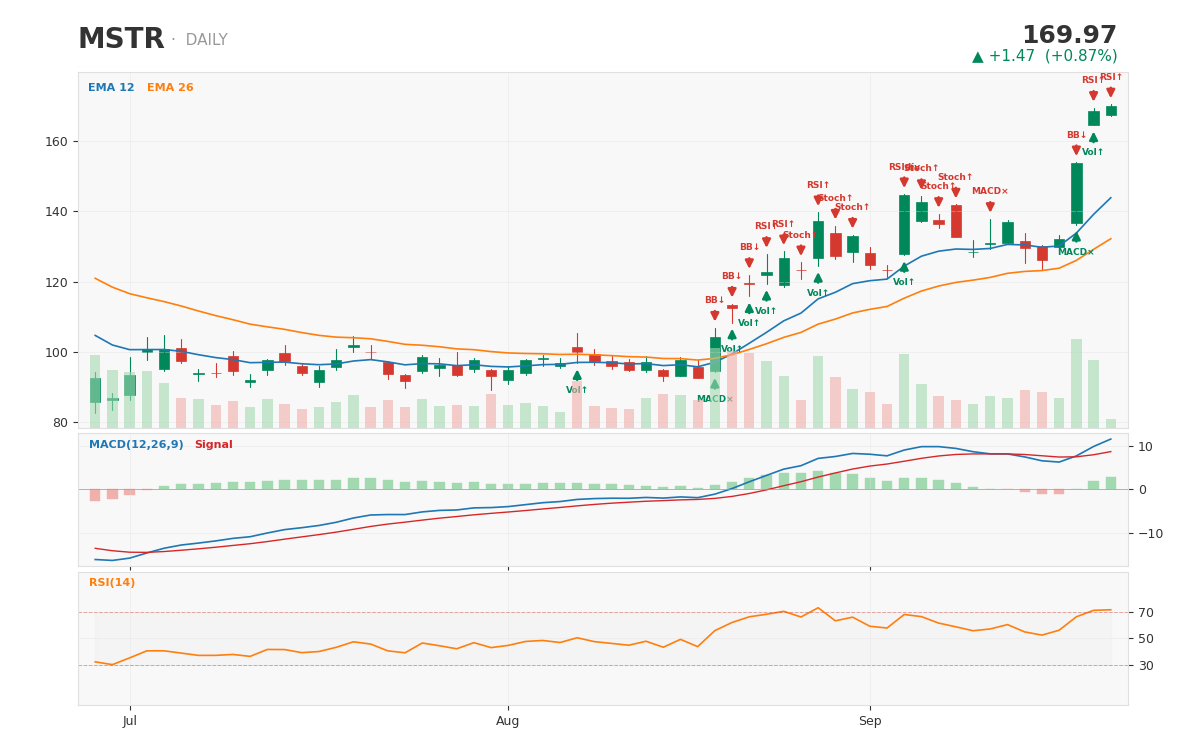Click the MSTR ticker title
1200x750 pixels.
pyautogui.click(x=121, y=40)
